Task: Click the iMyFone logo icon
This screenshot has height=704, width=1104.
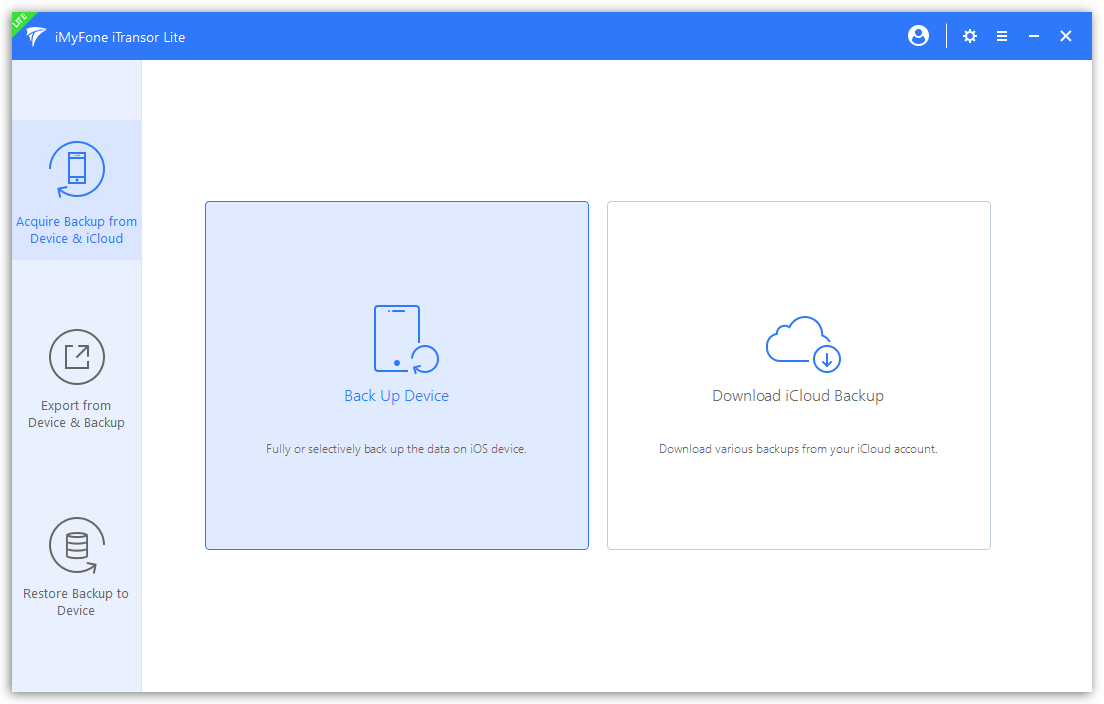Action: [x=35, y=37]
